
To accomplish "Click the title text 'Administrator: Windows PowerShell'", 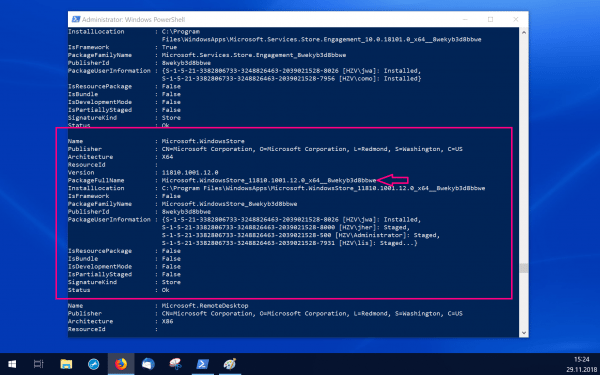I will (134, 20).
